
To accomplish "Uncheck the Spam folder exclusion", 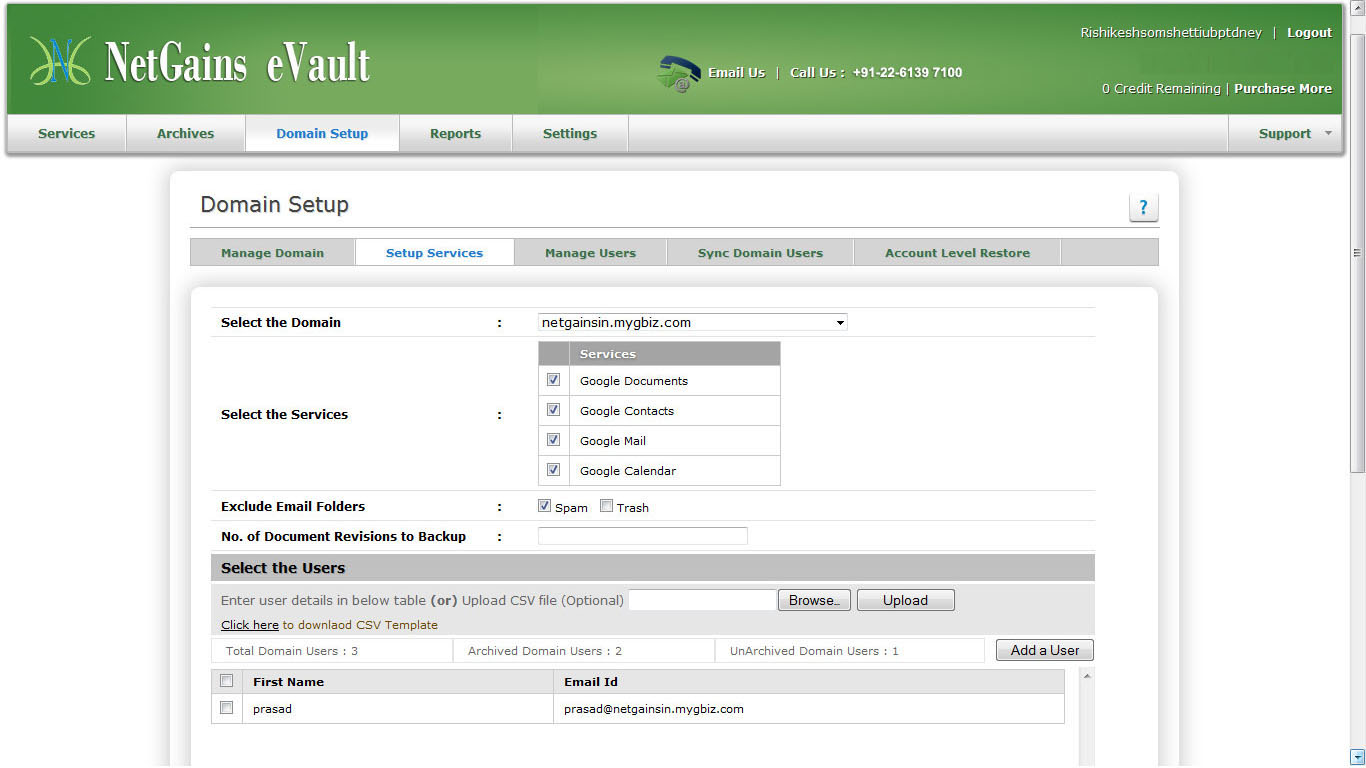I will [x=544, y=506].
